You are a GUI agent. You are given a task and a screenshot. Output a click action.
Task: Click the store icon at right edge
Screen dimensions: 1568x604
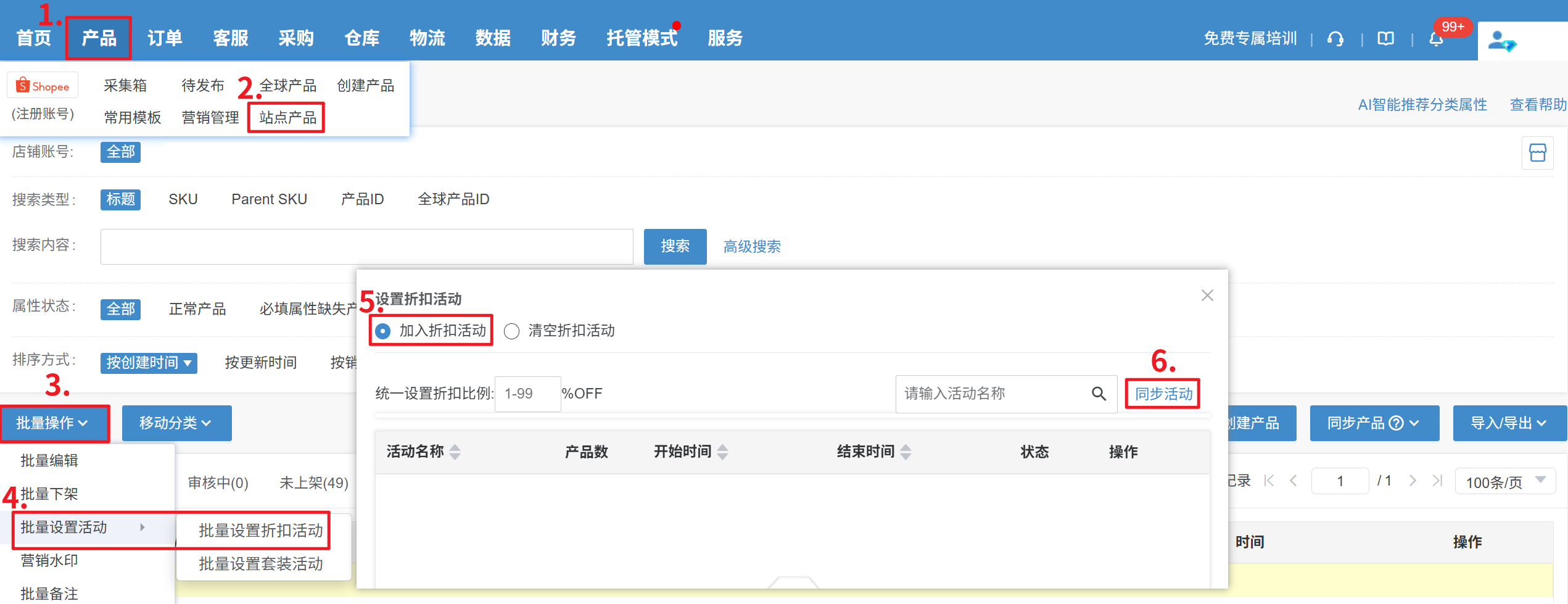1537,152
